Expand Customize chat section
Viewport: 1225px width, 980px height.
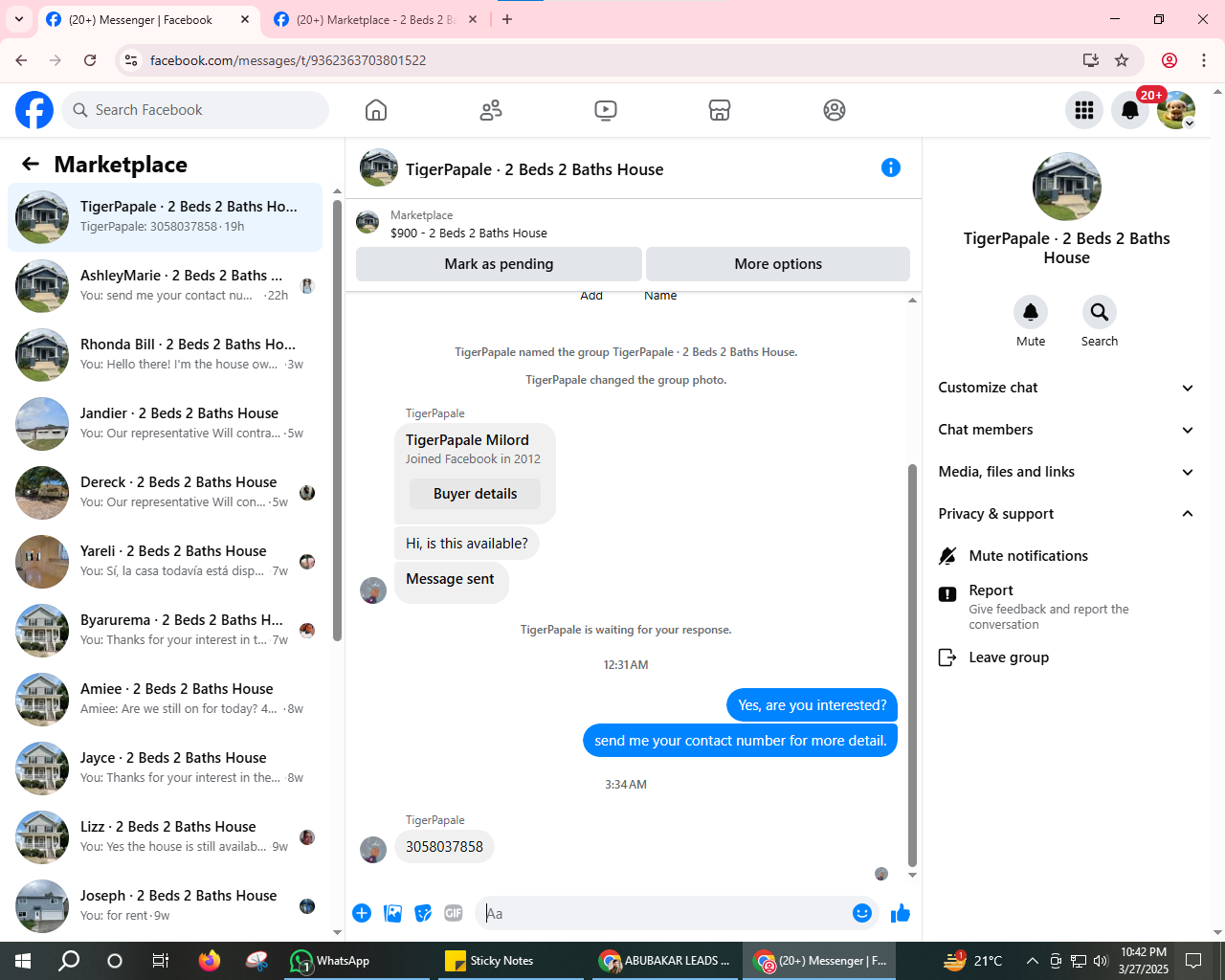coord(1066,388)
